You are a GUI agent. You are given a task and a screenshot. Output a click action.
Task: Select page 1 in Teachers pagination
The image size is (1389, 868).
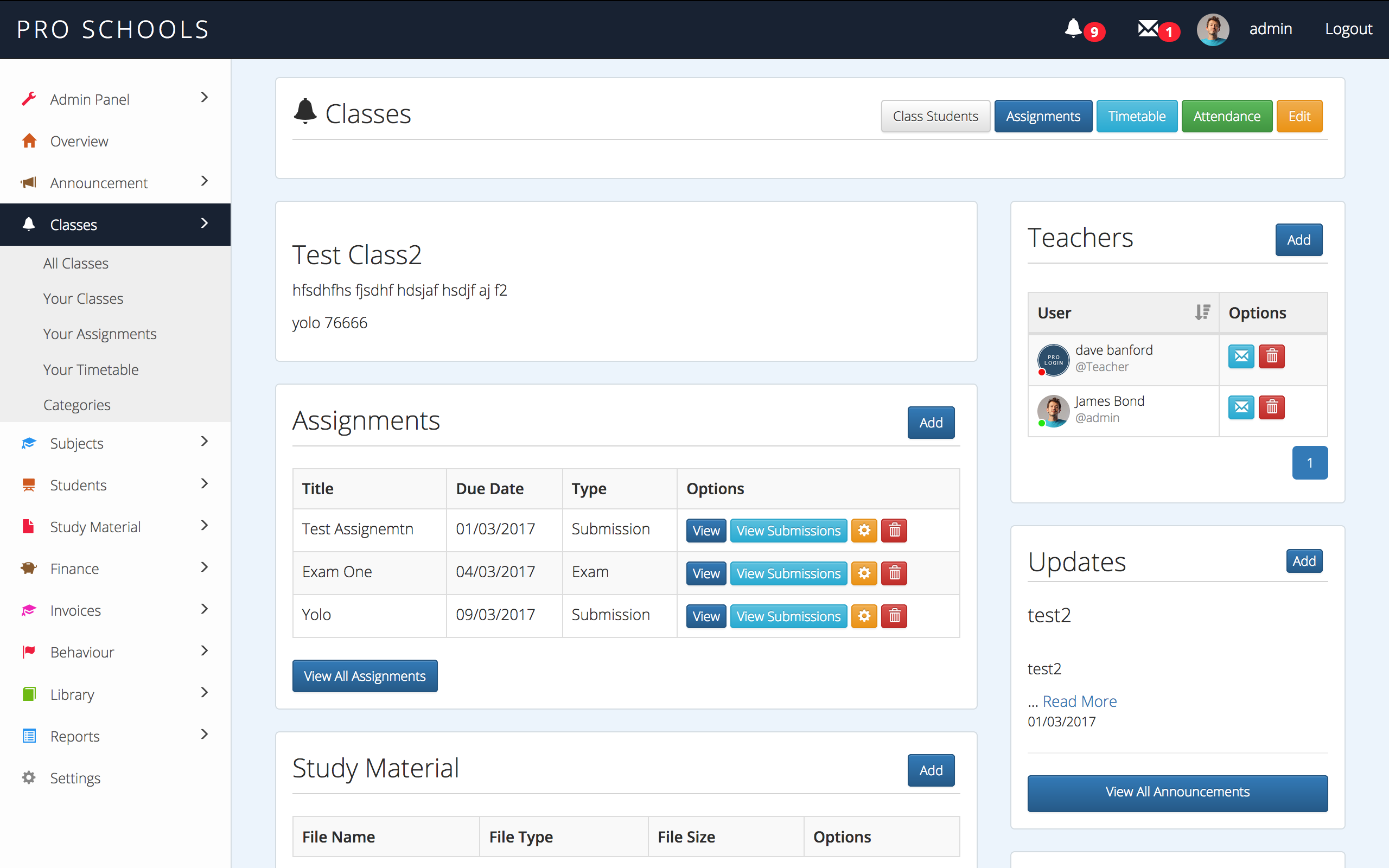tap(1310, 462)
